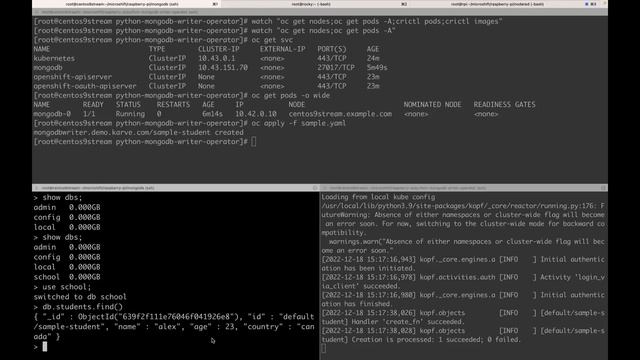Click the bottom-right kopf pane title bar

463,188
